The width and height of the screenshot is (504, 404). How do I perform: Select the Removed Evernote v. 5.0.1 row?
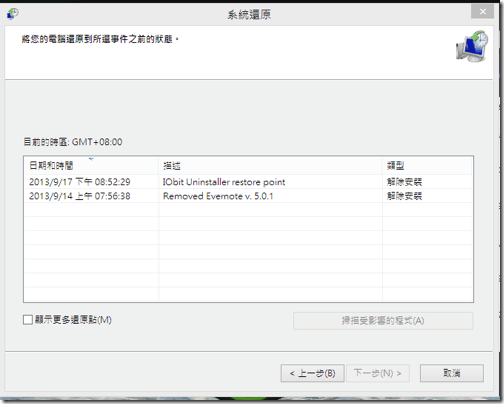pos(248,196)
